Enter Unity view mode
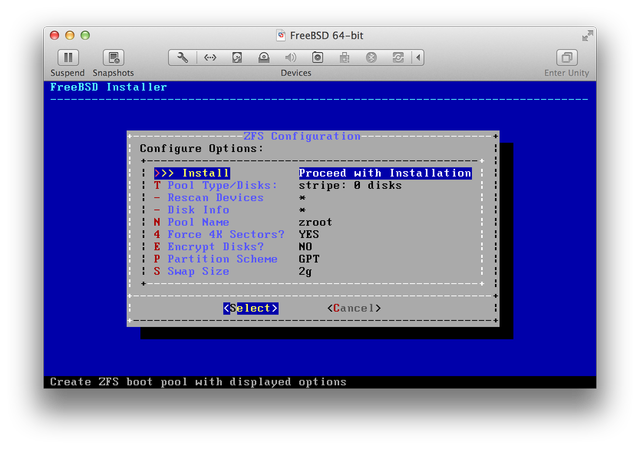This screenshot has height=449, width=640. (x=567, y=58)
